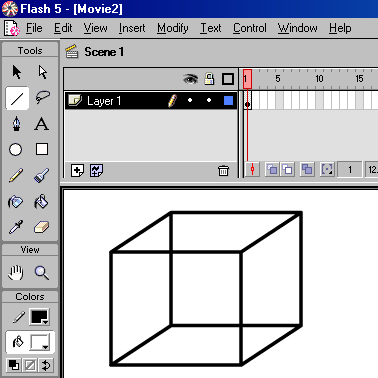
Task: Select the Eraser tool
Action: 42,227
